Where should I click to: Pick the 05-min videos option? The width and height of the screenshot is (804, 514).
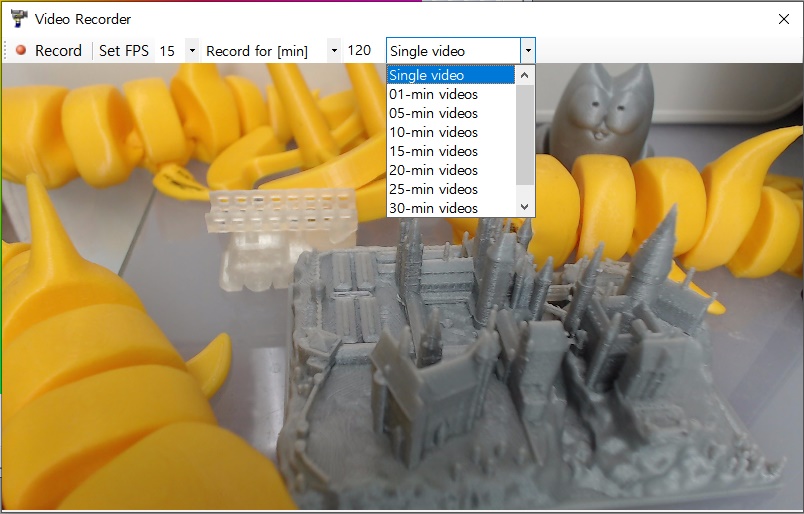450,113
